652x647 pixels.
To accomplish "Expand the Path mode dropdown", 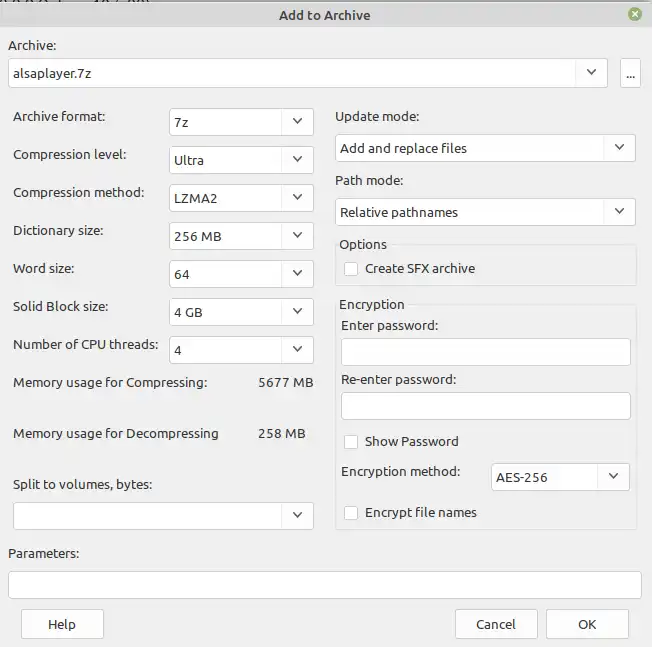I will click(620, 212).
